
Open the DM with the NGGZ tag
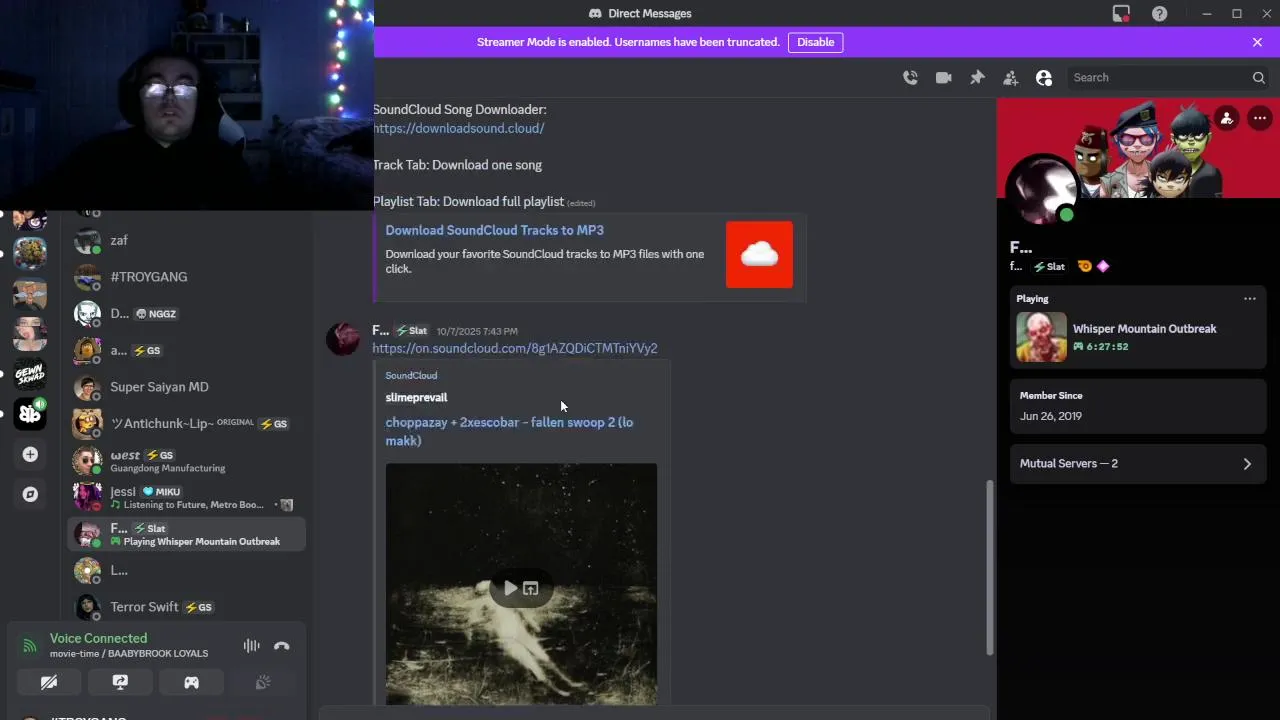(x=186, y=314)
